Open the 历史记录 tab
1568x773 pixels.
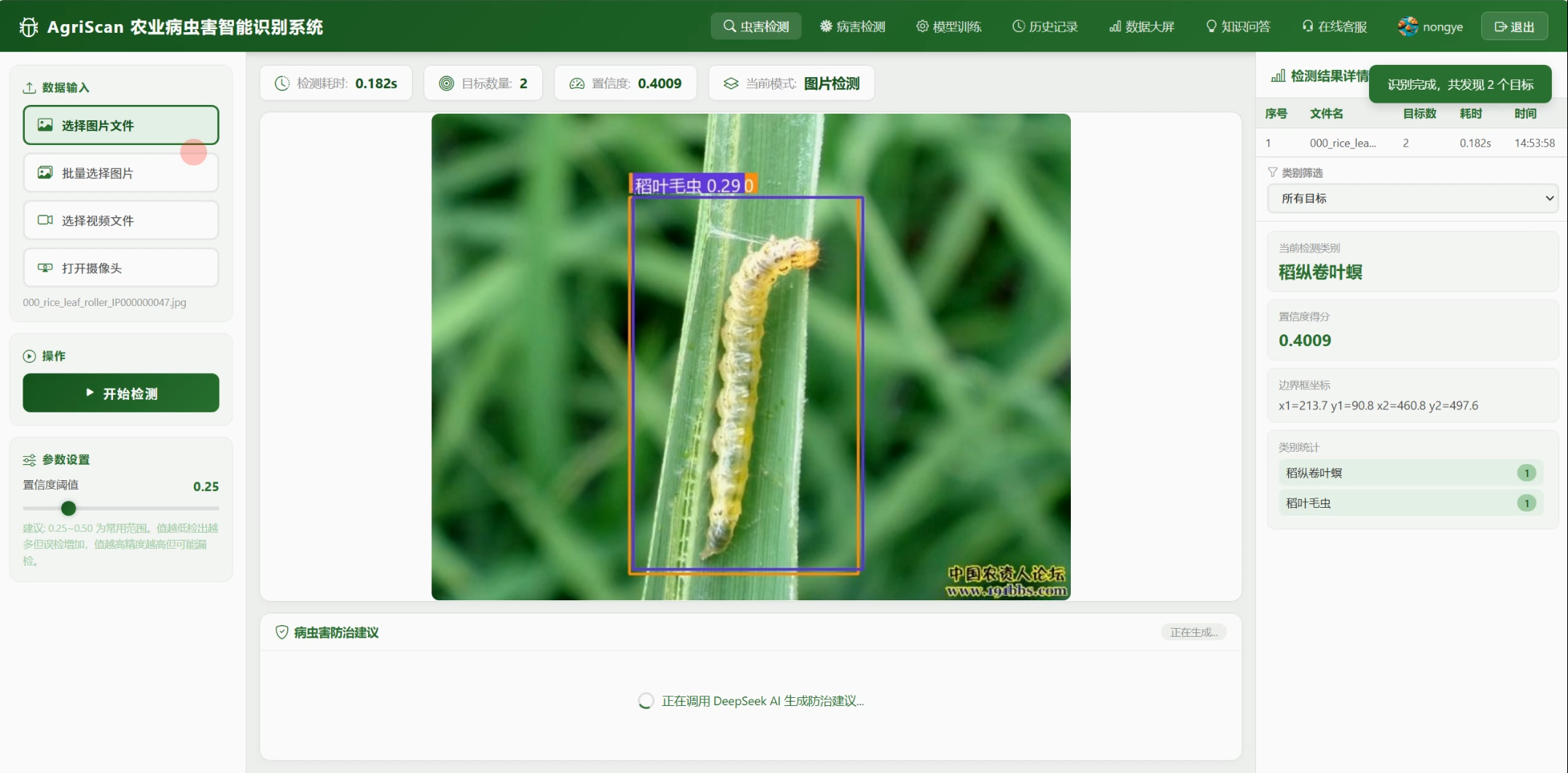coord(1045,26)
